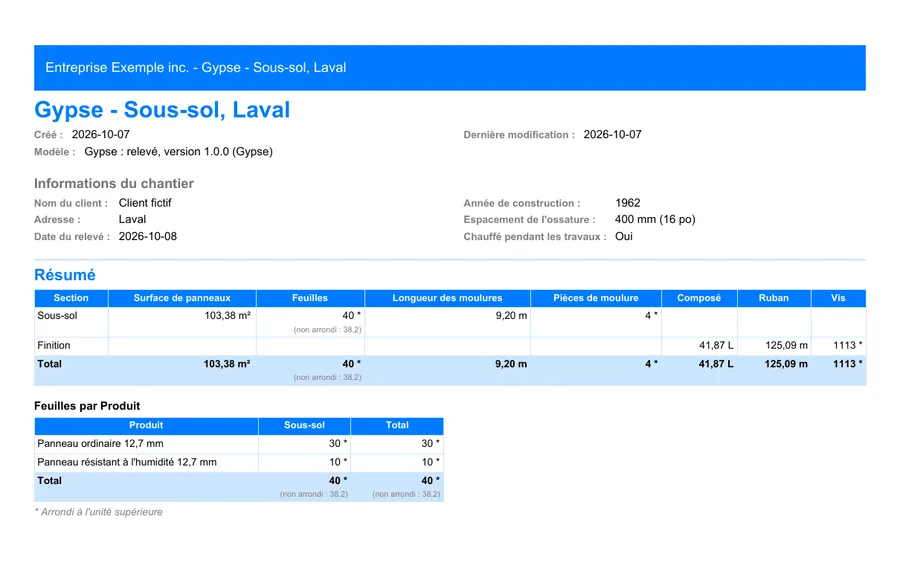The height and width of the screenshot is (562, 900).
Task: Click the 'Oui' value for Chauffé pendant les travaux
Action: (624, 237)
